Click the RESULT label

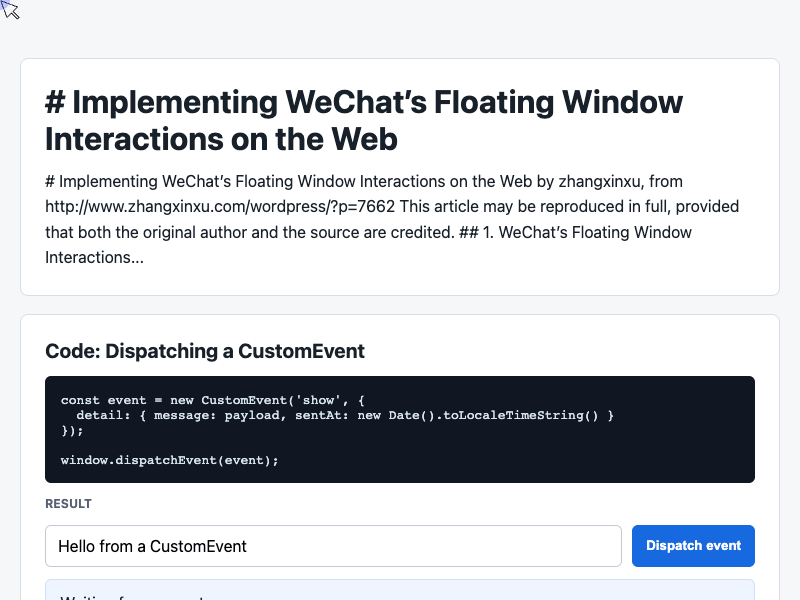coord(68,504)
